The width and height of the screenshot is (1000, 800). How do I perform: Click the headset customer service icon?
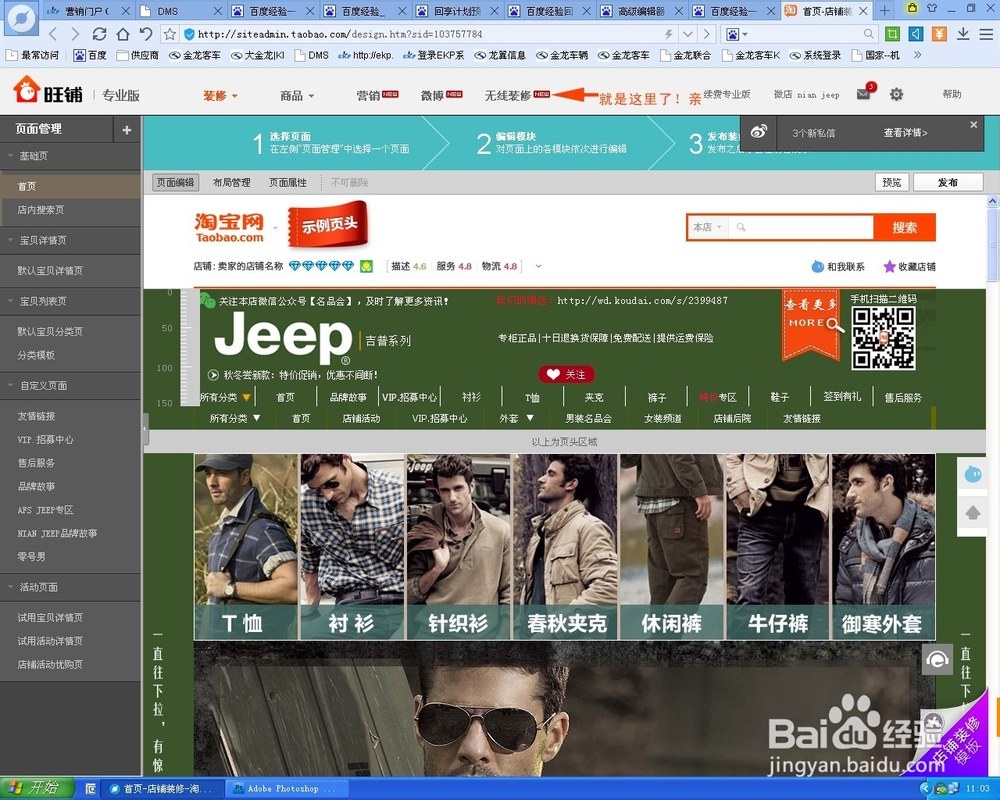tap(937, 659)
